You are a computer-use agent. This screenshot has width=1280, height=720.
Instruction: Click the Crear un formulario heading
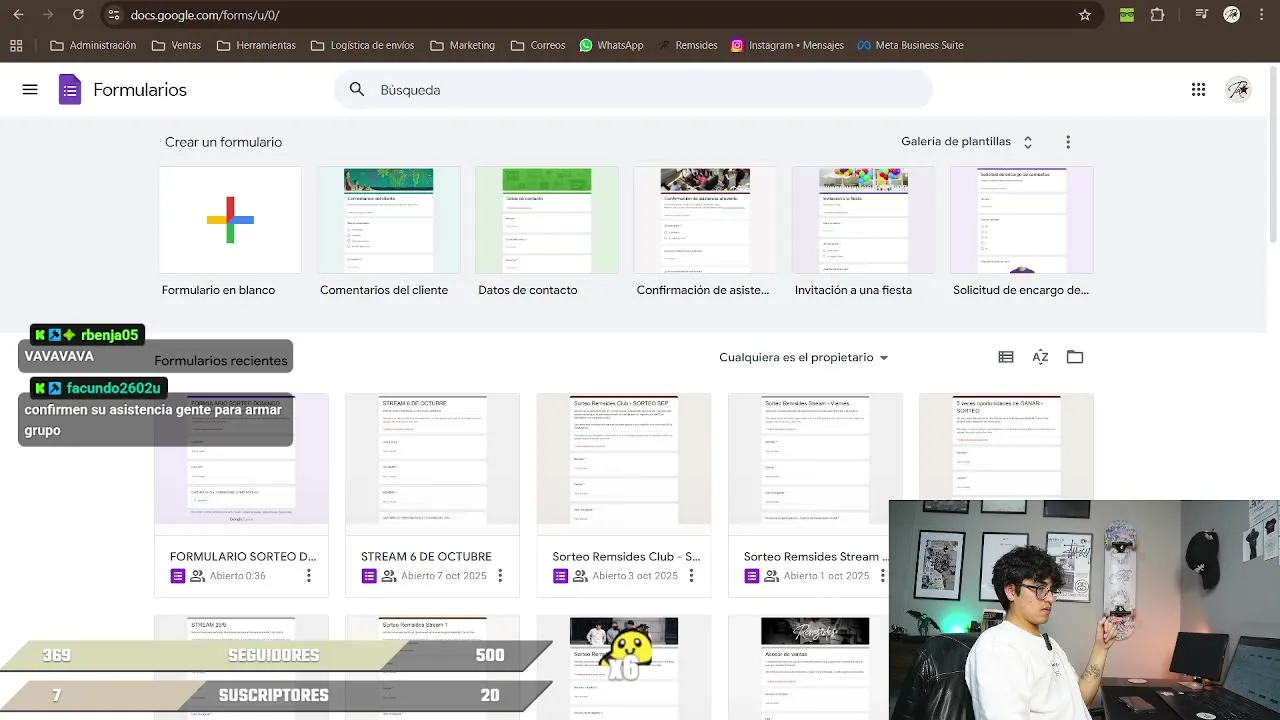tap(223, 142)
